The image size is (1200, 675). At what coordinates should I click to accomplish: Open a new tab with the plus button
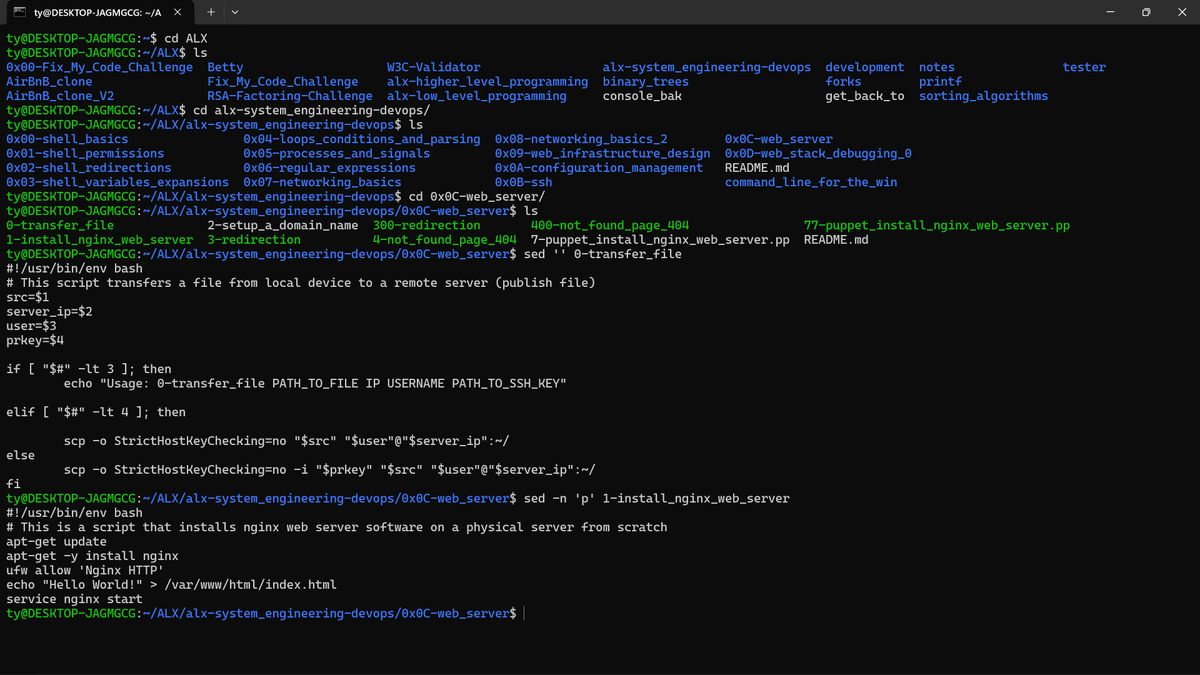pos(211,12)
